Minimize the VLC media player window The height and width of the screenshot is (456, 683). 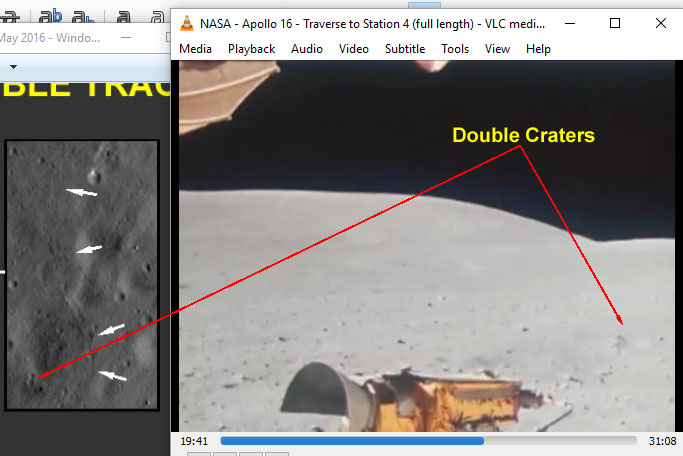(569, 23)
